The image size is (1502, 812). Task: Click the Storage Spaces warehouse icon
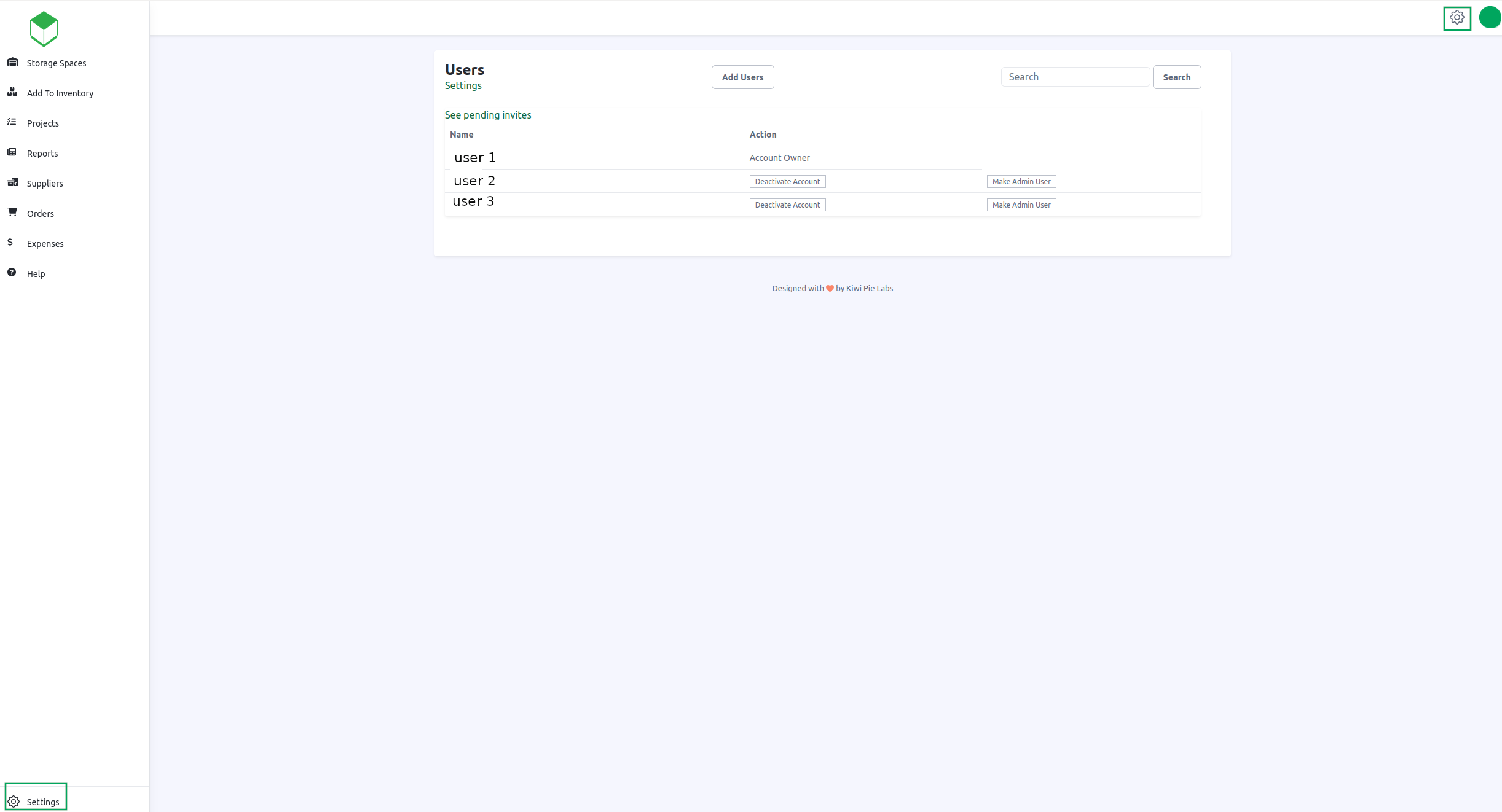click(12, 62)
